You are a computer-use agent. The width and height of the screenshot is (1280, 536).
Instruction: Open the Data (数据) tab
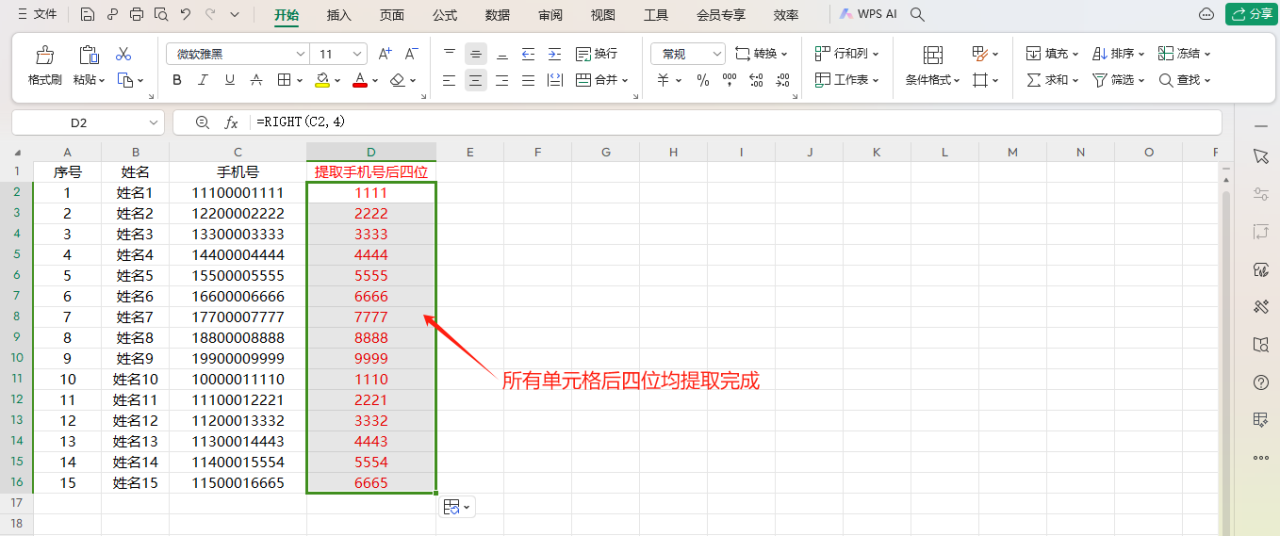point(497,15)
